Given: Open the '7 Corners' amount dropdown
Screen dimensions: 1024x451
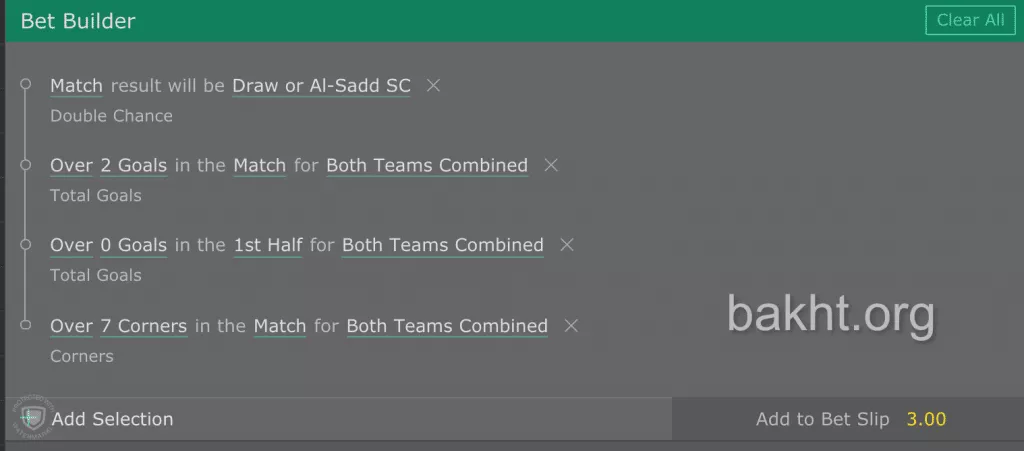Looking at the screenshot, I should pos(143,326).
